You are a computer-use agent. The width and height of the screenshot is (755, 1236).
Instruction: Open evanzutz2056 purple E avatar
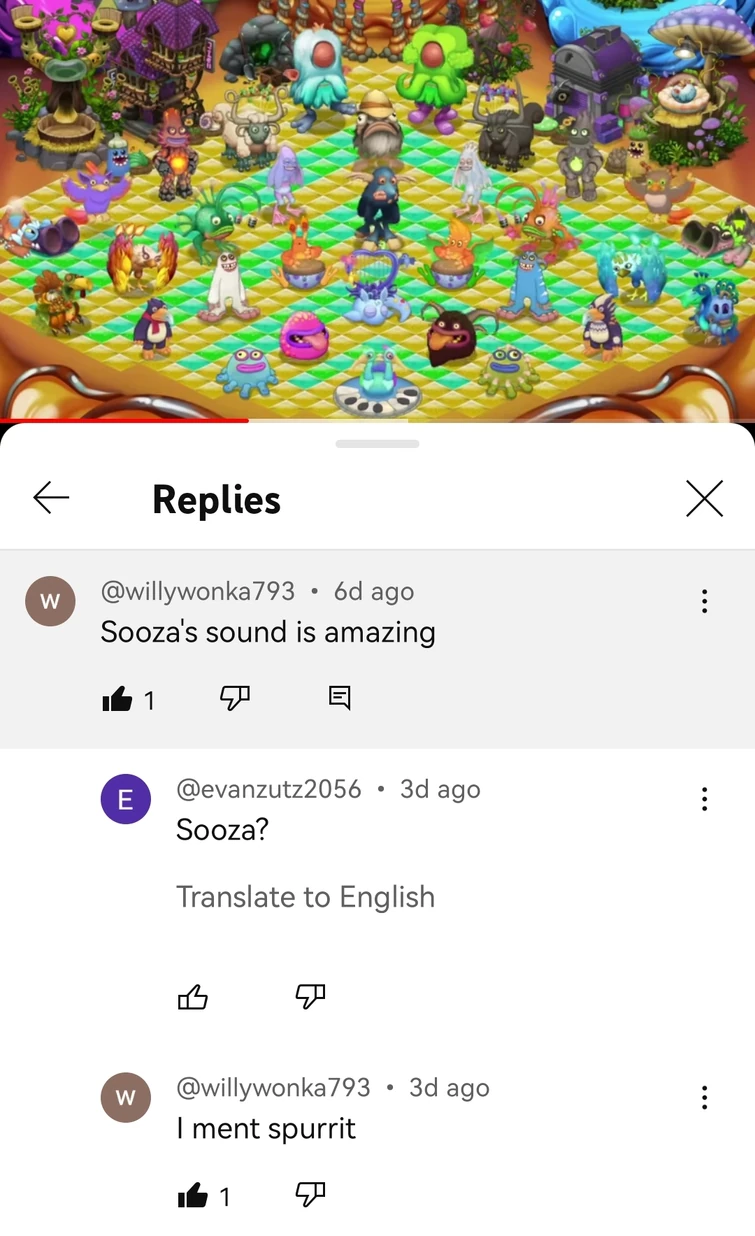tap(126, 799)
